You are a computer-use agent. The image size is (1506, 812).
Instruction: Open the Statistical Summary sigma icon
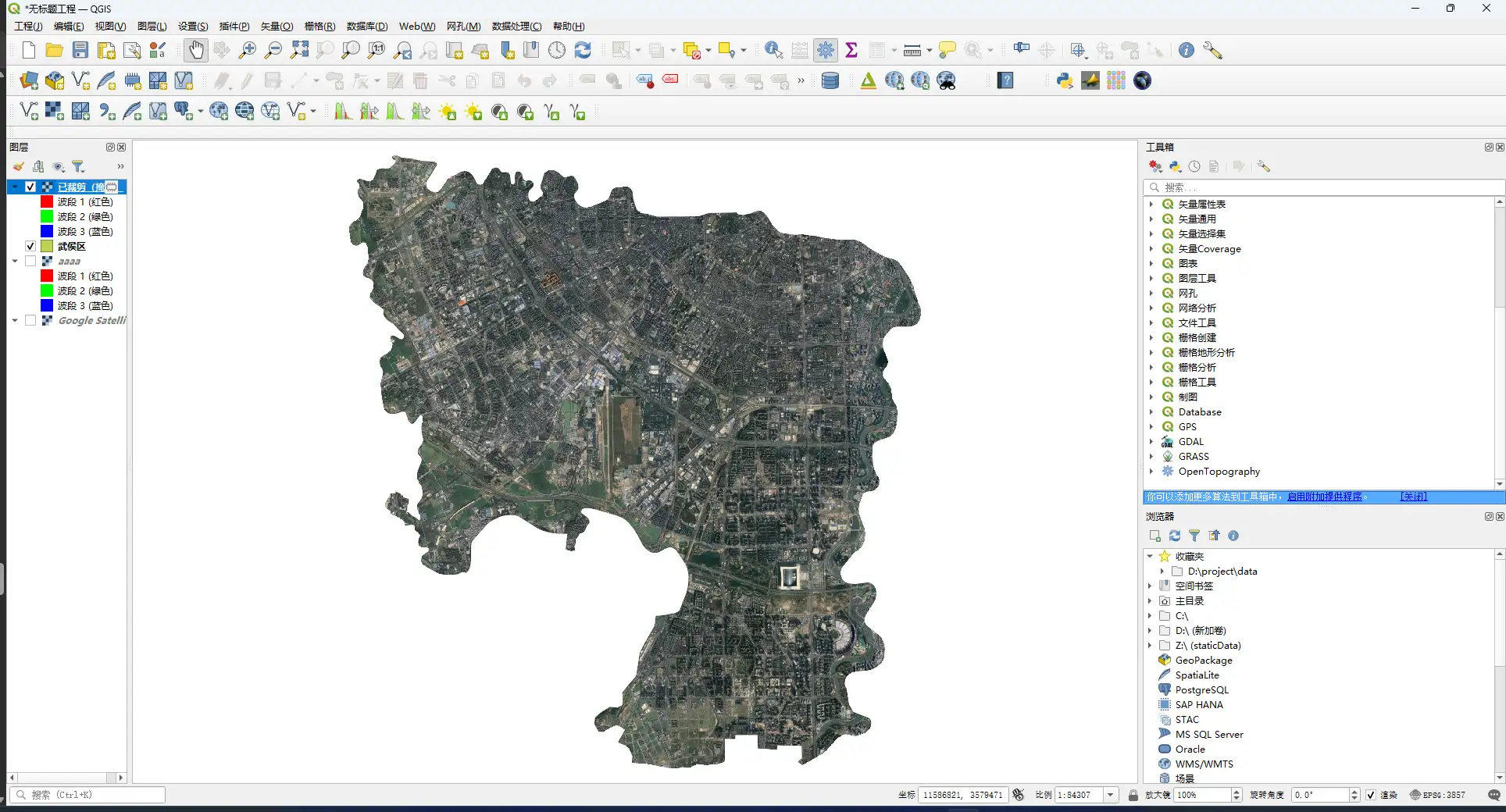tap(851, 51)
